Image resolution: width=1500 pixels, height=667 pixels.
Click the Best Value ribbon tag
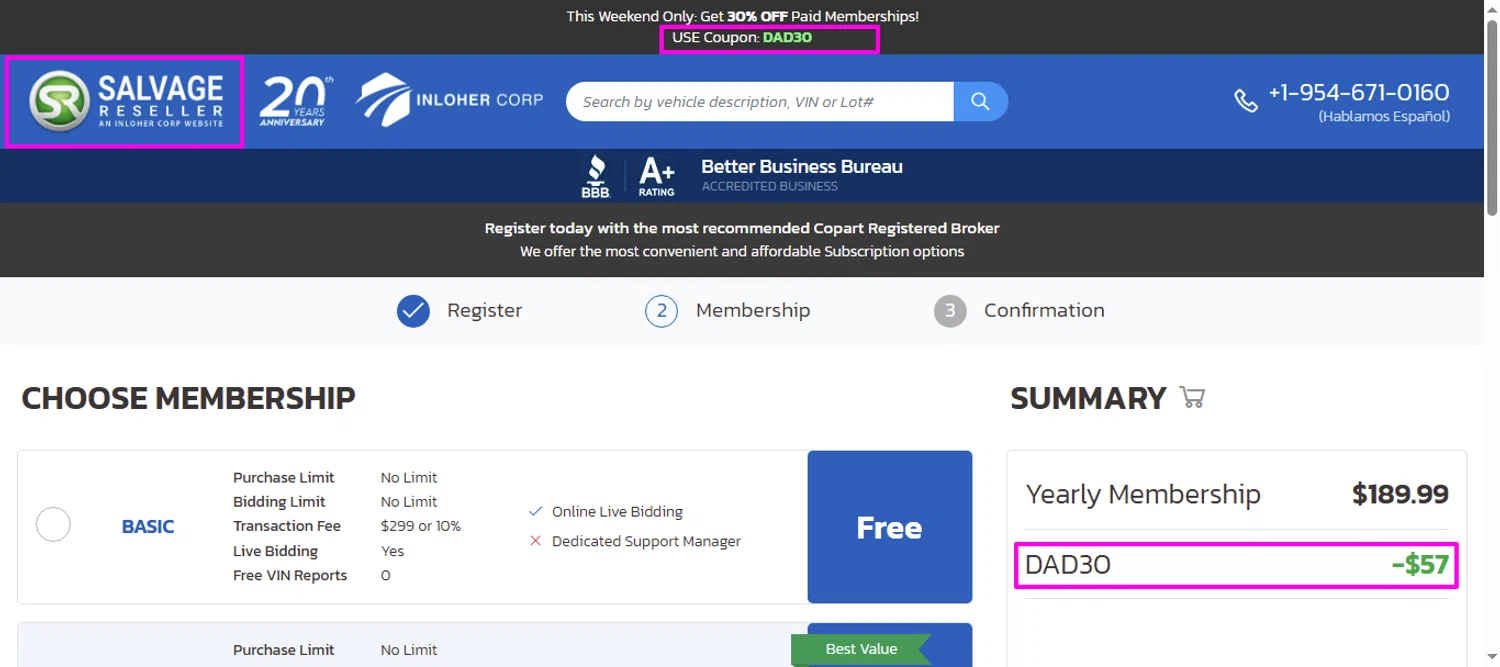[x=861, y=649]
